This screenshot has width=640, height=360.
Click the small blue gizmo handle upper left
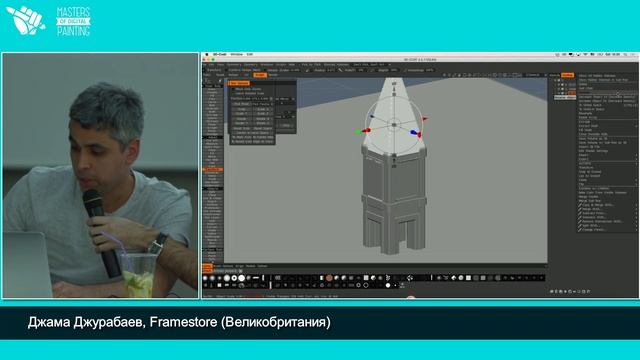pos(372,116)
